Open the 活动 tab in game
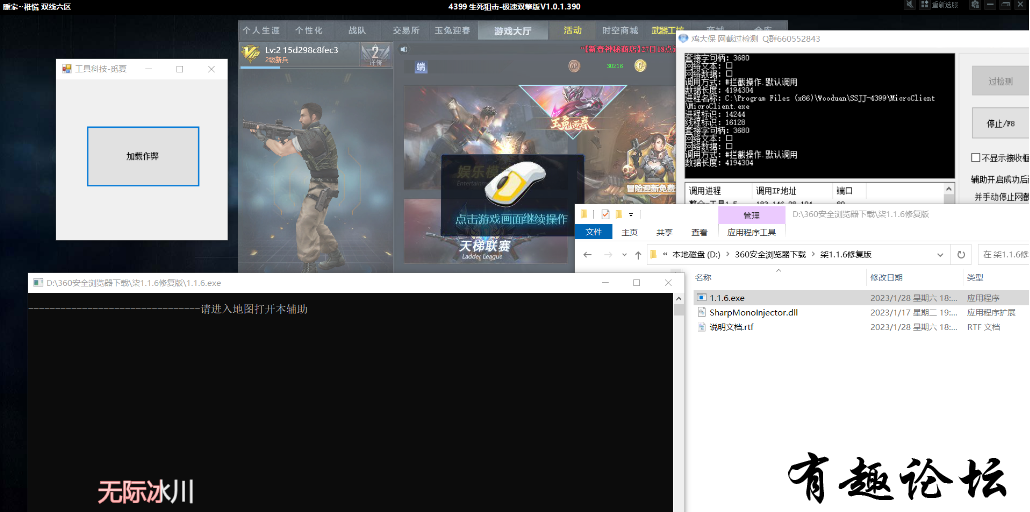Image resolution: width=1030 pixels, height=512 pixels. [x=572, y=30]
